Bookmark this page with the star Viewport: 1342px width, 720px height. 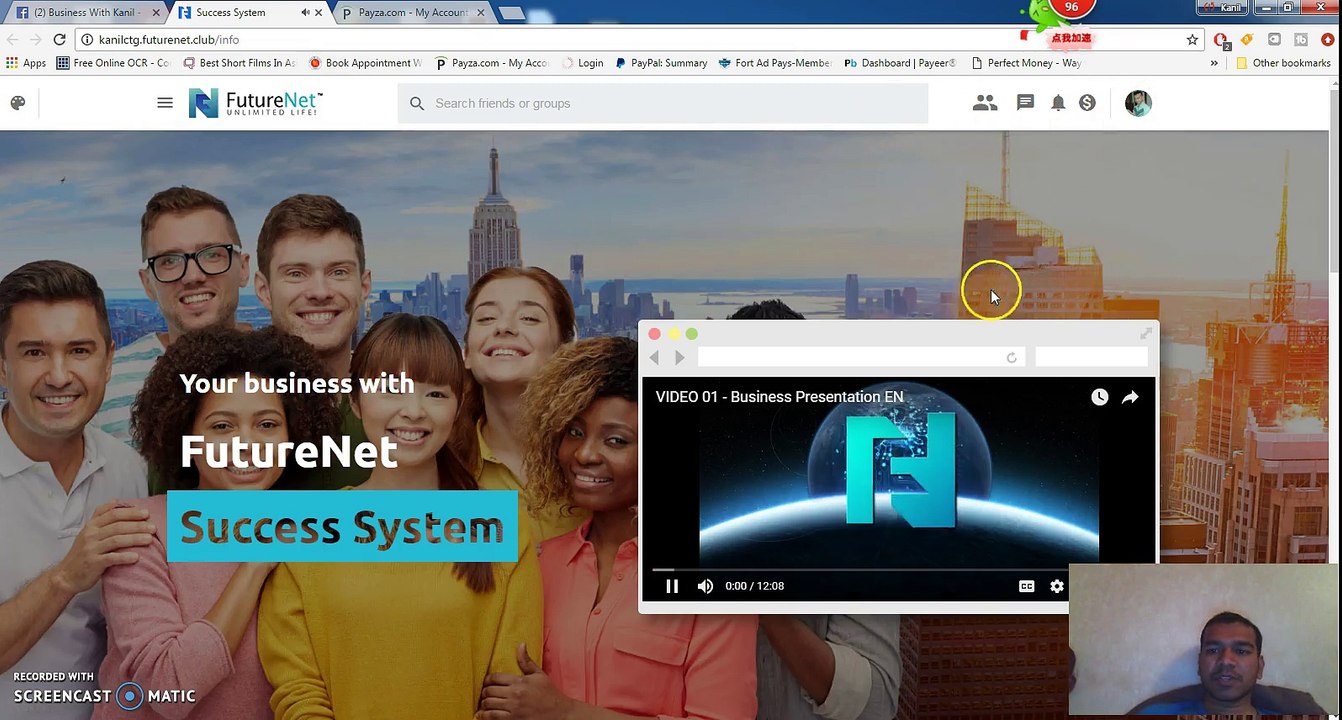1192,39
